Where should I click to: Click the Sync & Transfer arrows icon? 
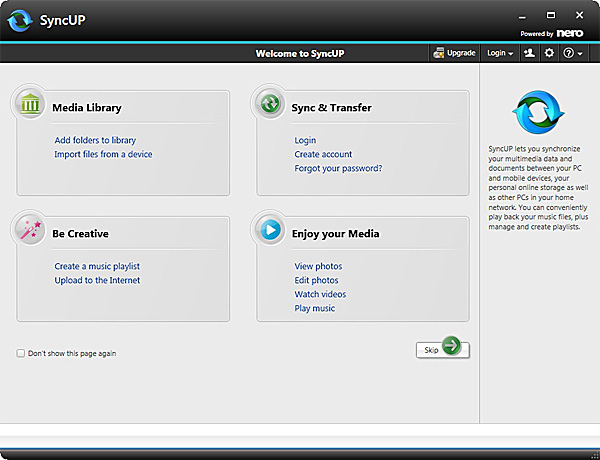click(270, 105)
